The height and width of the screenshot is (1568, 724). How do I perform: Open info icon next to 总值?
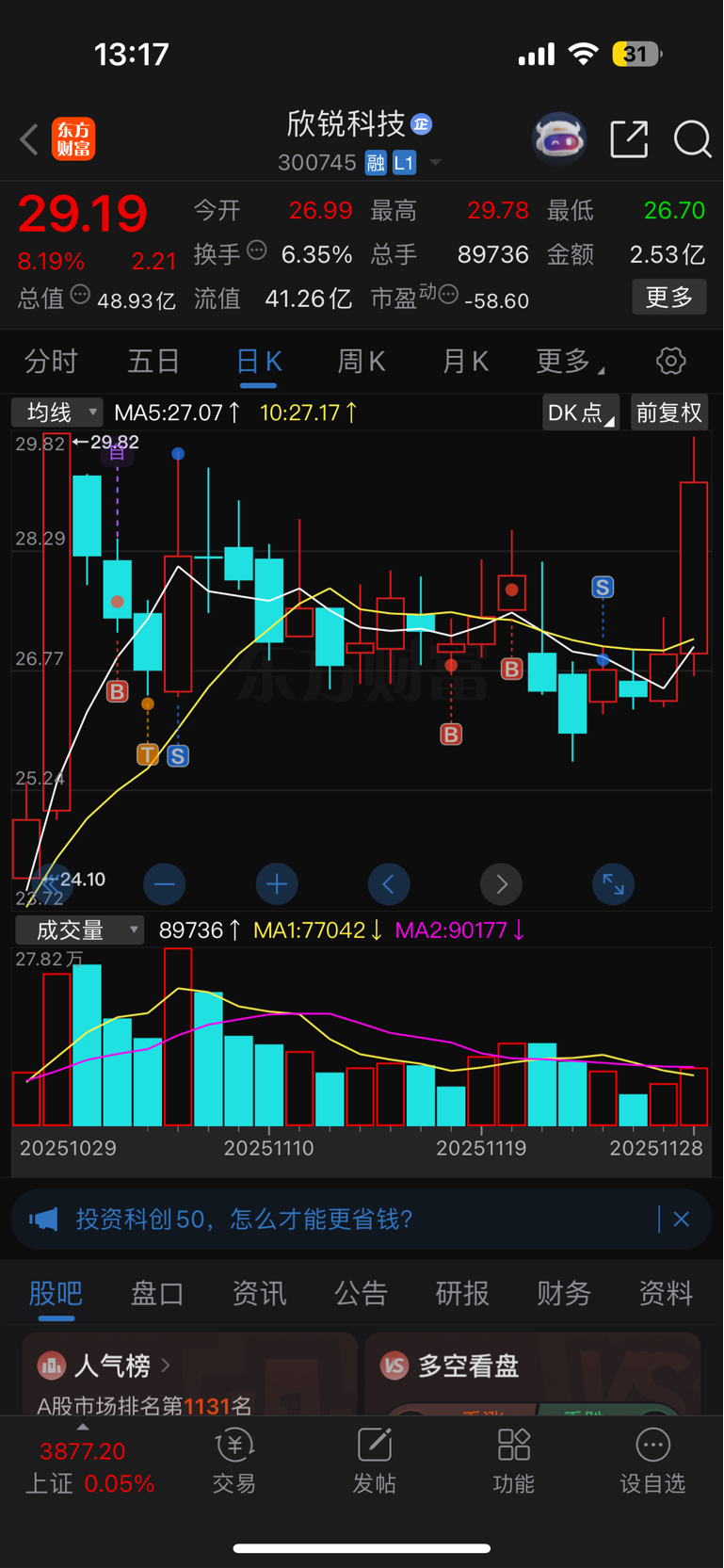[x=81, y=295]
